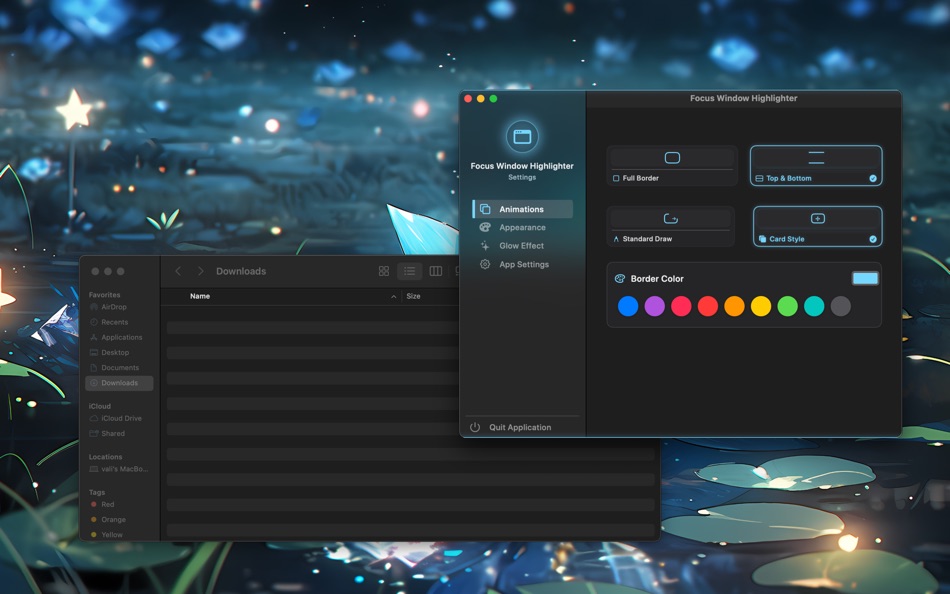Open the Animations section in sidebar
Viewport: 950px width, 594px height.
[x=522, y=209]
